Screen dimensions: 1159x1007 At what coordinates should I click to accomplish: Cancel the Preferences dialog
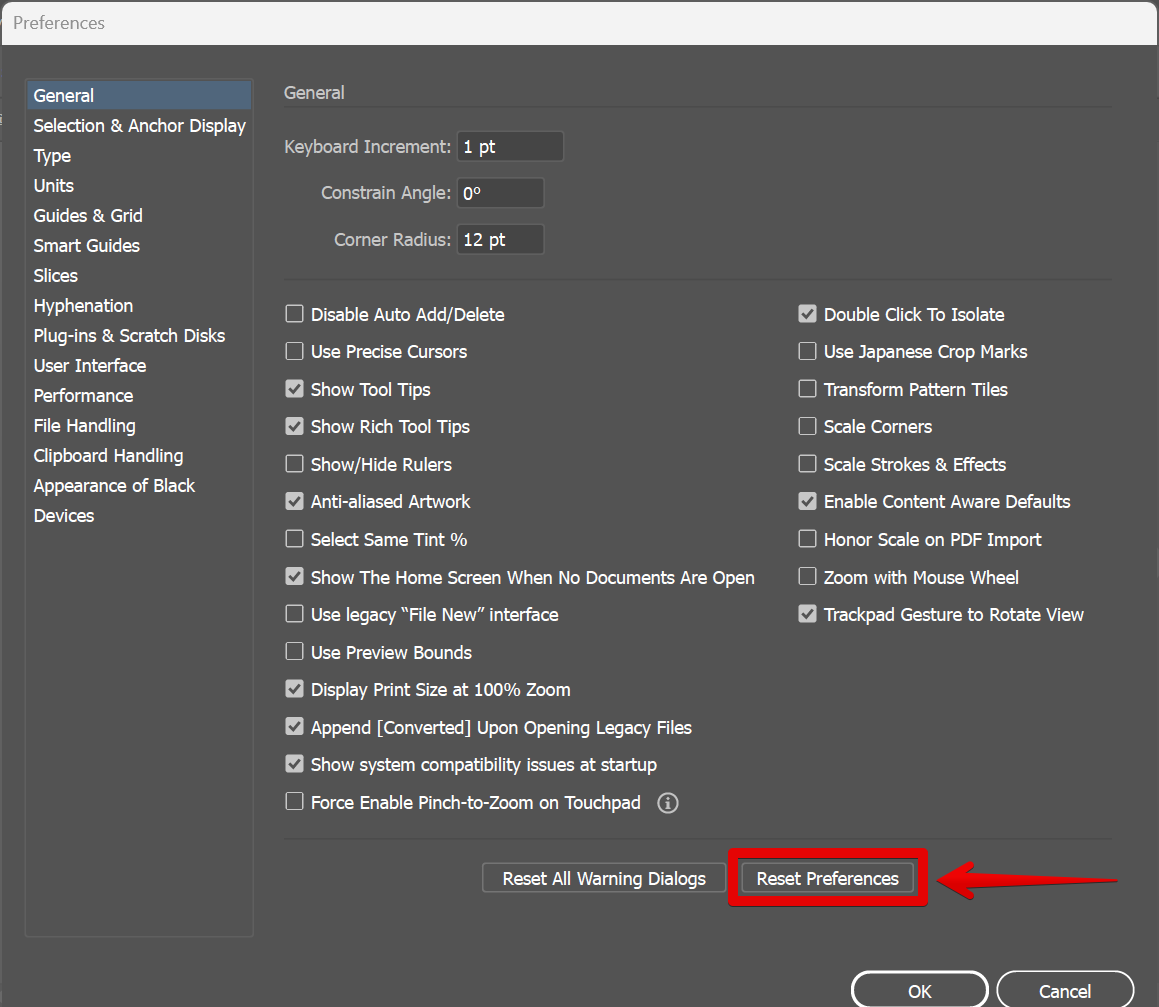(1064, 991)
